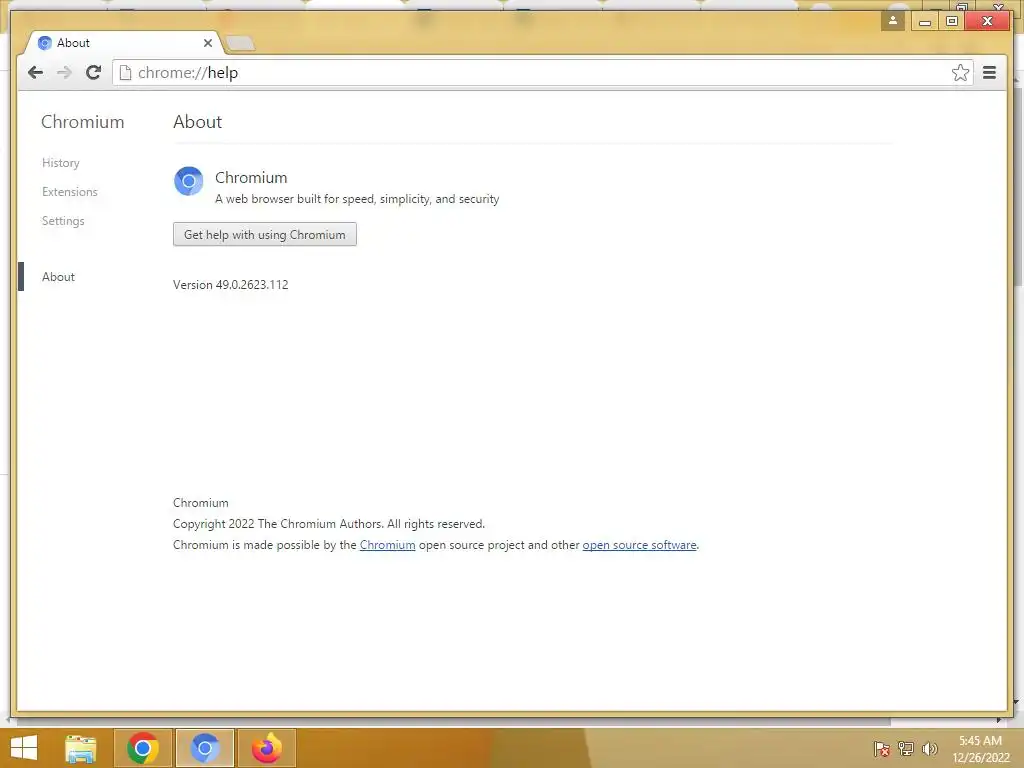Click the Chromium sidebar heading
Viewport: 1024px width, 768px height.
coord(83,122)
